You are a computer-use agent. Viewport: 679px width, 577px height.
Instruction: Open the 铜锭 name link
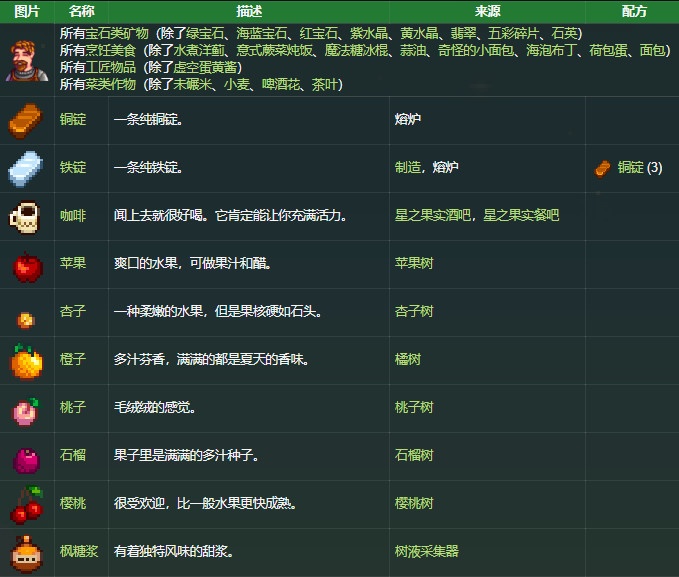pyautogui.click(x=73, y=119)
